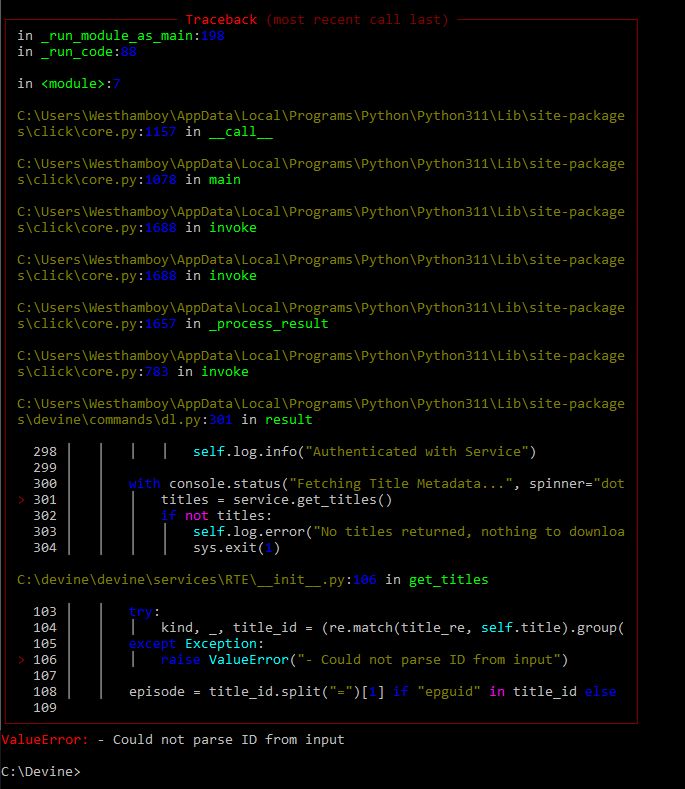Viewport: 685px width, 789px height.
Task: Click the '_run_code' function name
Action: click(x=77, y=52)
